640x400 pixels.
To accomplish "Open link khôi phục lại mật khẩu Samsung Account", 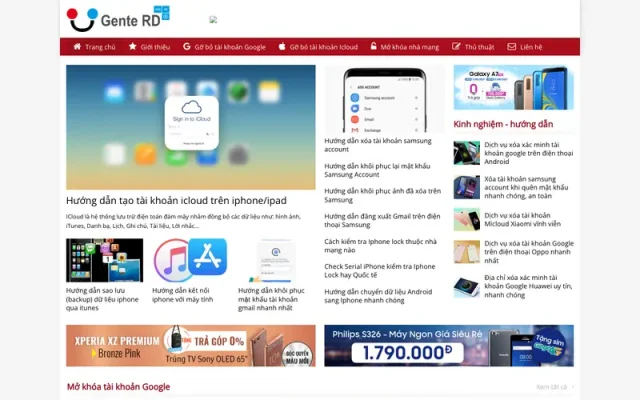I will 378,170.
